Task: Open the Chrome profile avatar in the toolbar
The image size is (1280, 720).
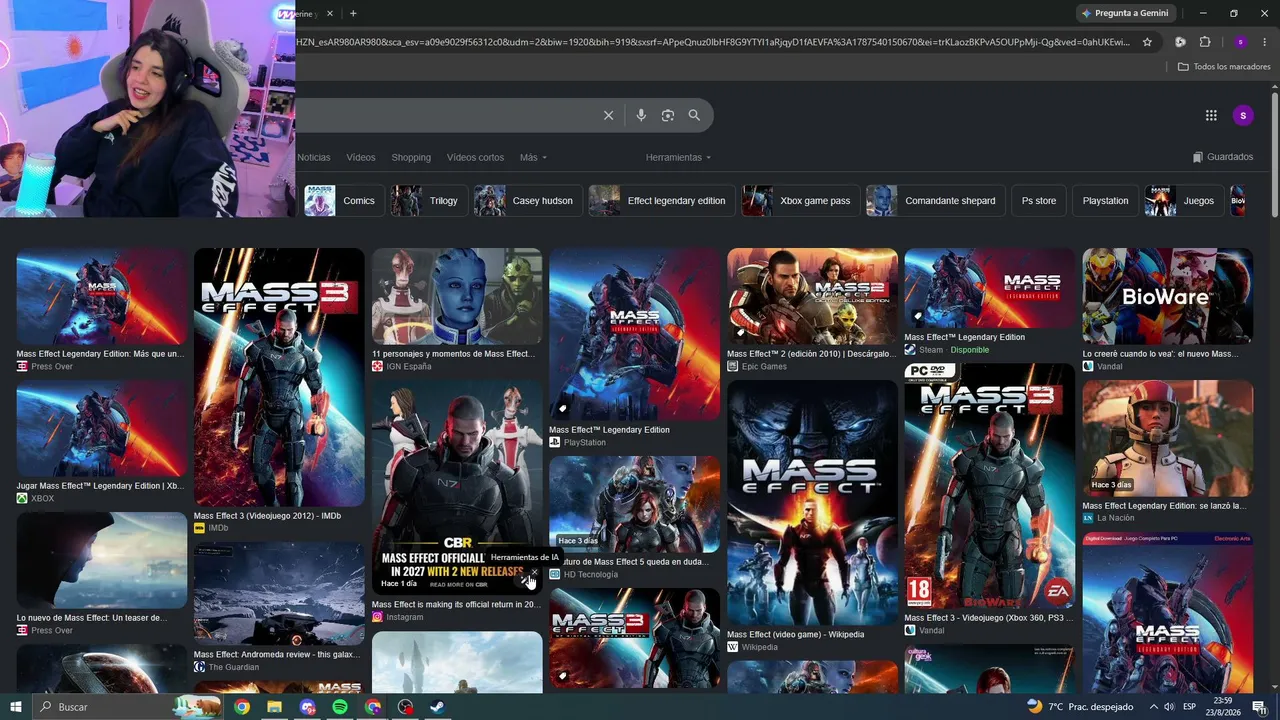Action: coord(1240,42)
